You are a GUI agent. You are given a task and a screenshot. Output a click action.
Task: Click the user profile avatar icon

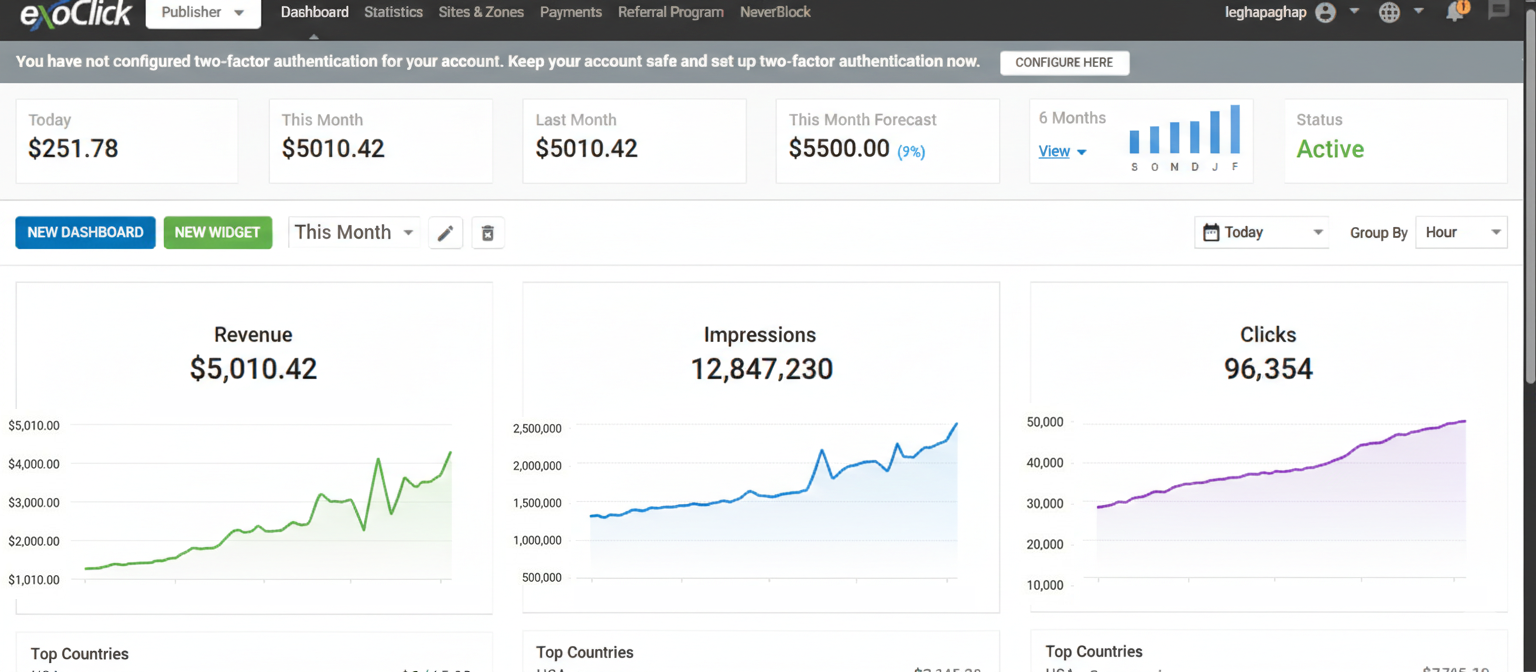(1327, 12)
